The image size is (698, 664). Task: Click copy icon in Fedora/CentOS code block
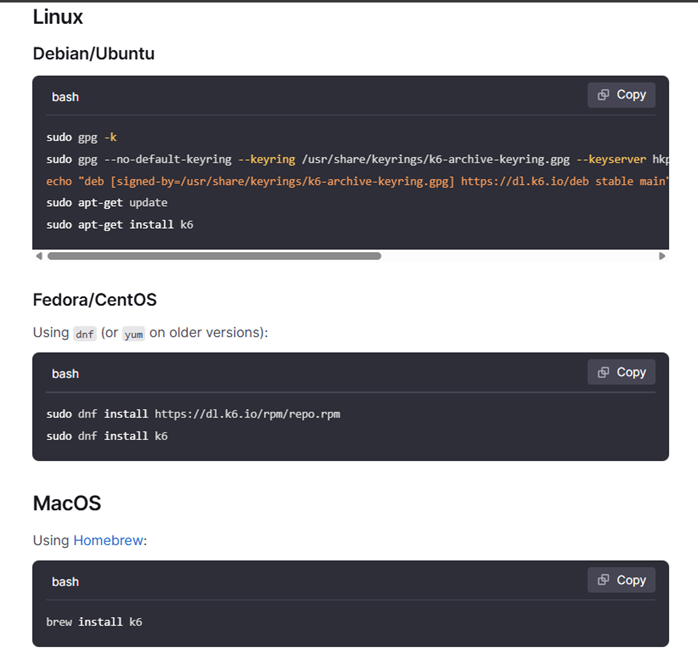(x=603, y=372)
